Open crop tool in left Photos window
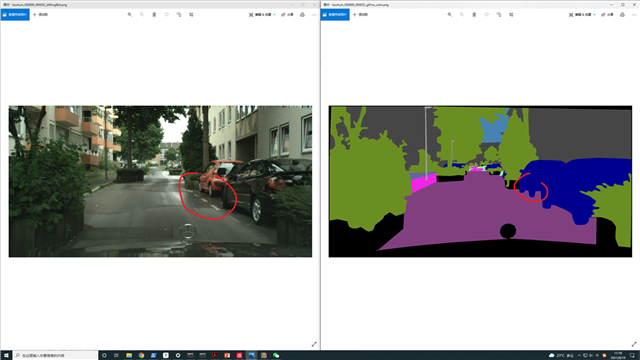 click(191, 15)
